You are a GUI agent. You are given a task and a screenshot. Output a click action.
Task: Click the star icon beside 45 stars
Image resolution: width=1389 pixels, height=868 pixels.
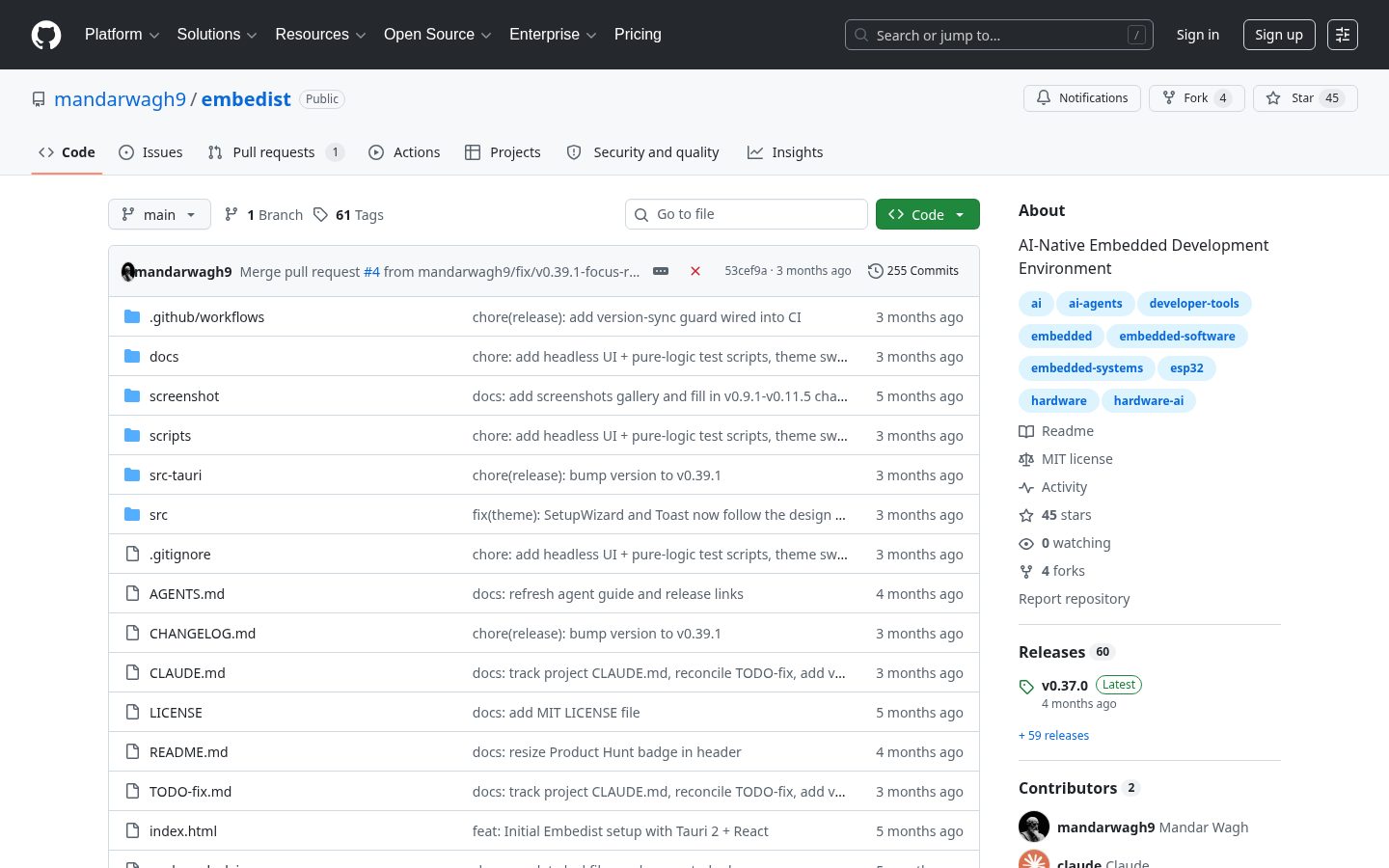pos(1026,515)
